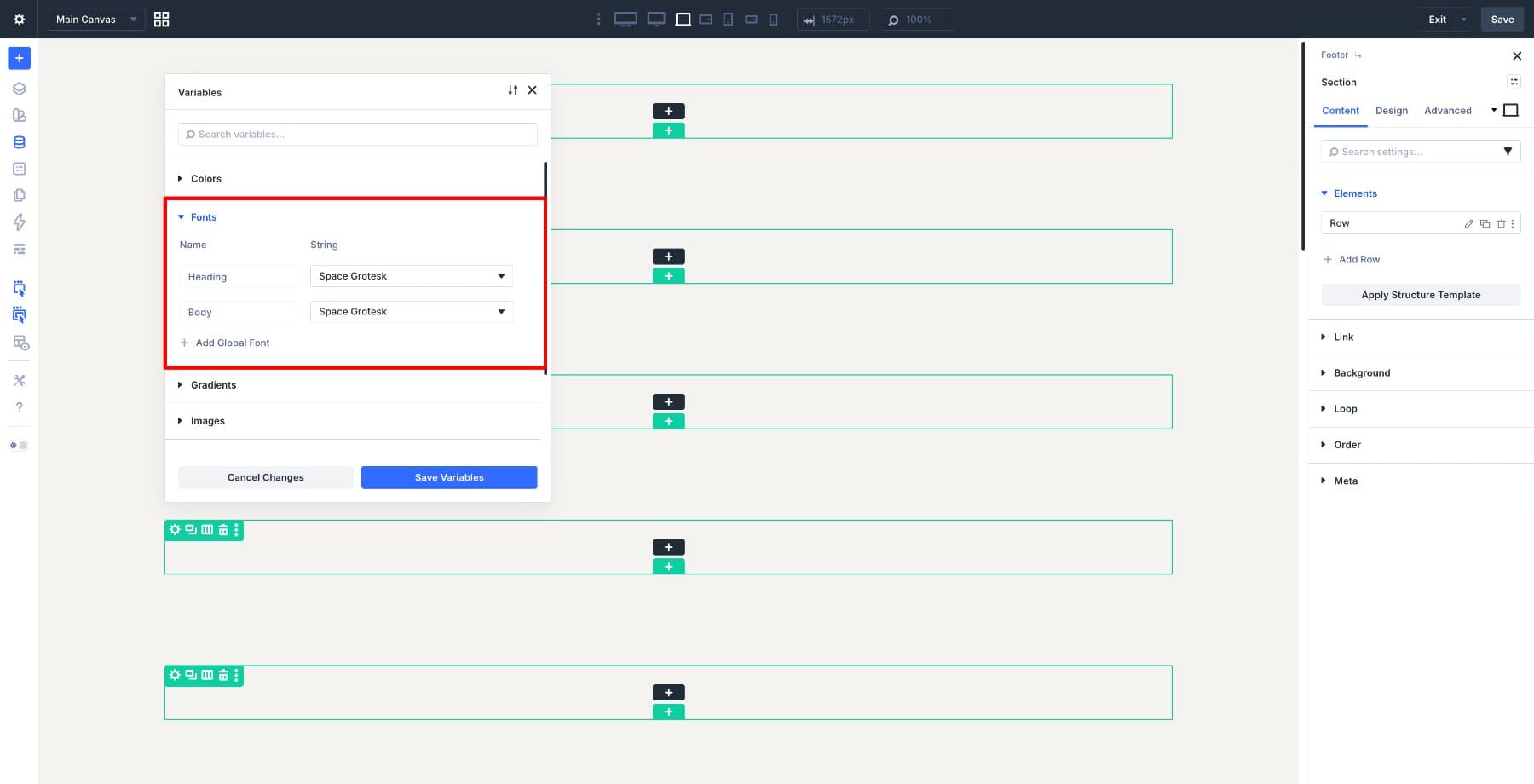The image size is (1534, 784).
Task: Edit the Row element with pencil icon
Action: coord(1468,223)
